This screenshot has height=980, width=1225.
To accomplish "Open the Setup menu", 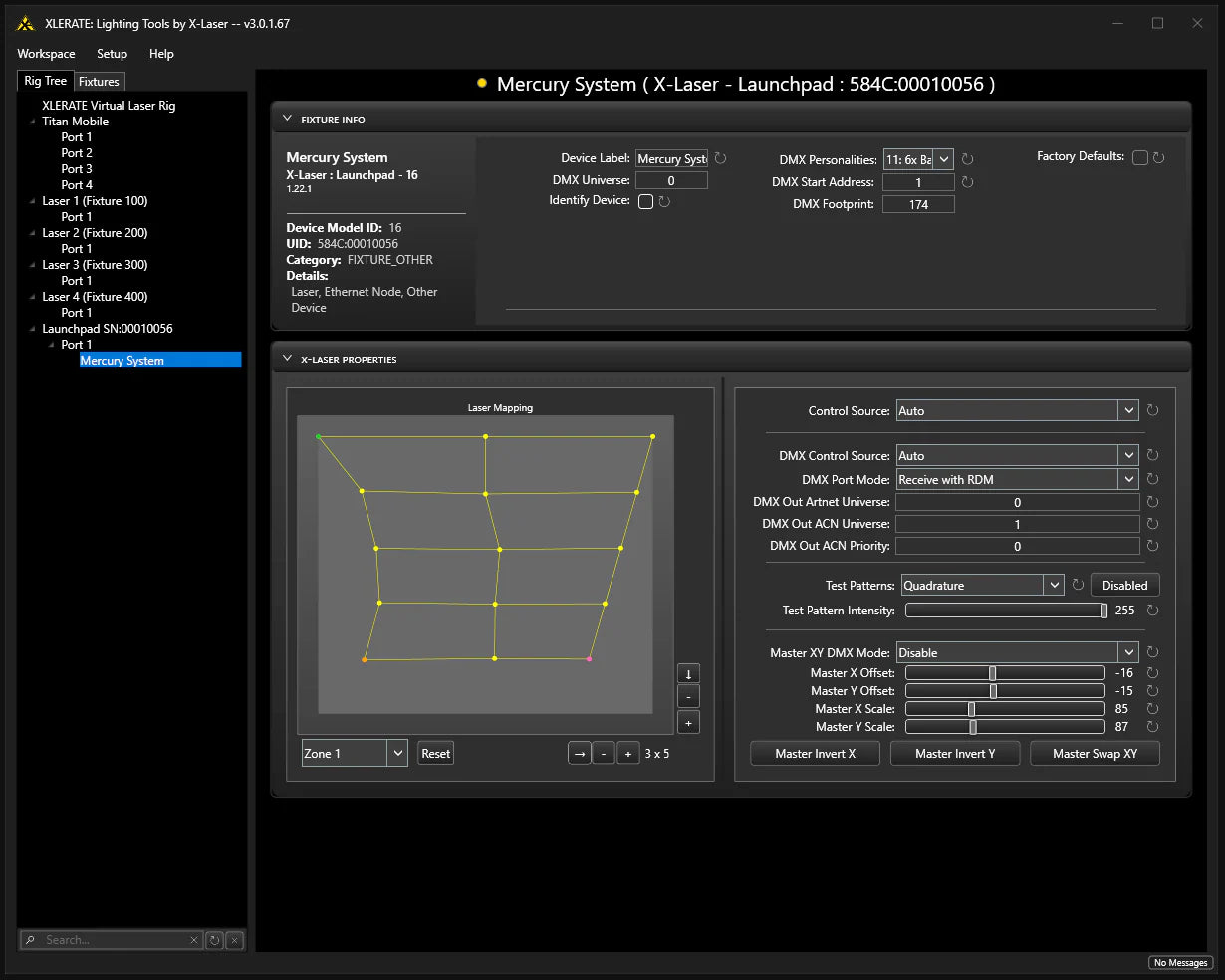I will tap(112, 54).
